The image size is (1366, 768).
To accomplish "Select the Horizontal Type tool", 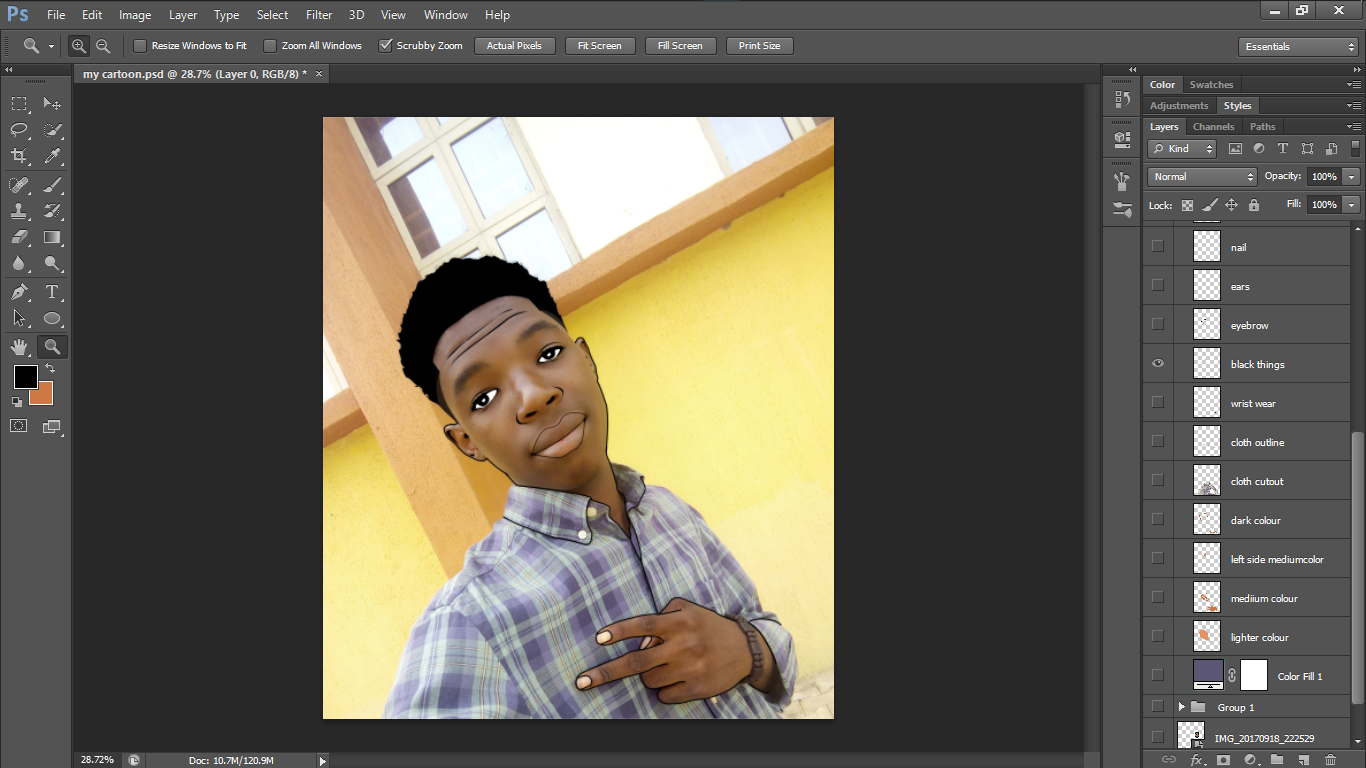I will (52, 292).
